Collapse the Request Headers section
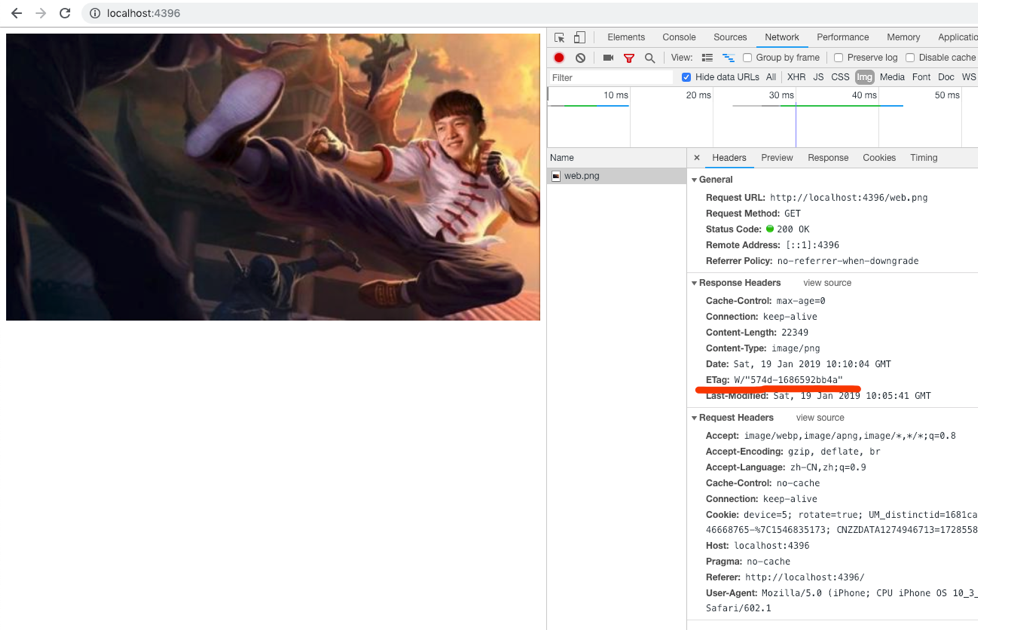 [x=694, y=418]
